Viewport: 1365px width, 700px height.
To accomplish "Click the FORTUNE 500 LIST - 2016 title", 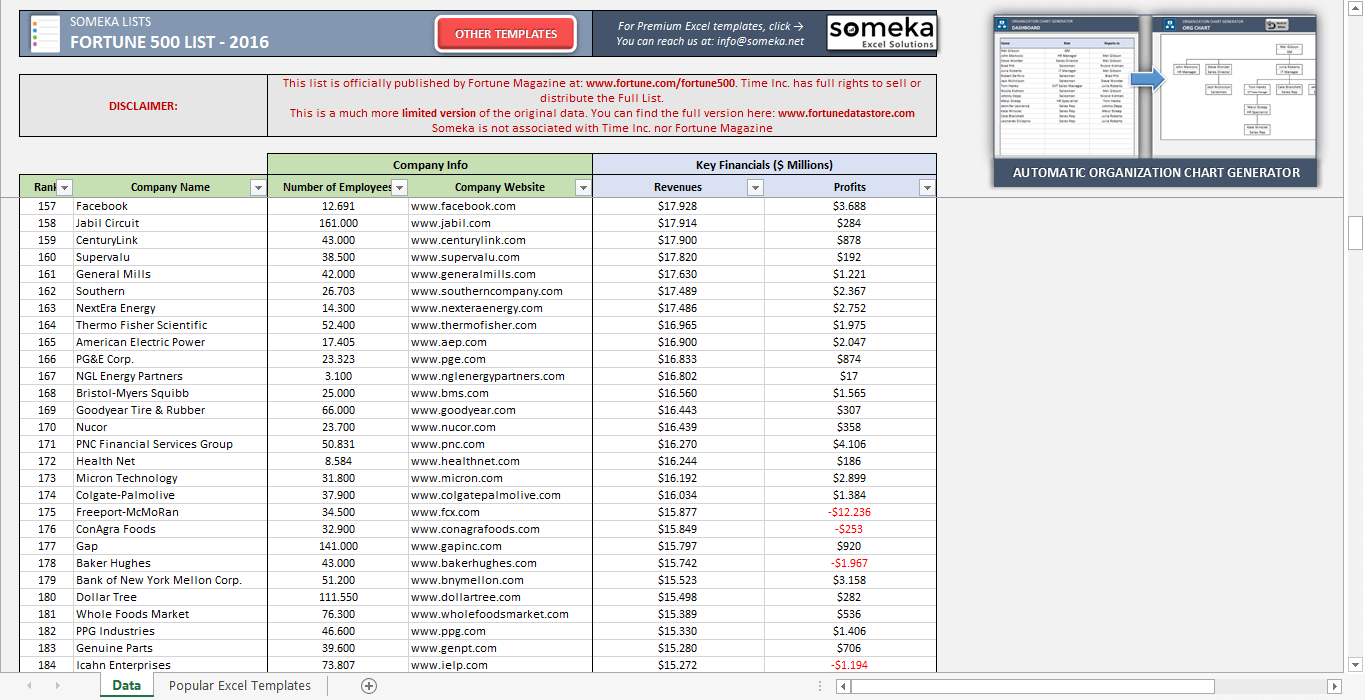I will coord(170,42).
